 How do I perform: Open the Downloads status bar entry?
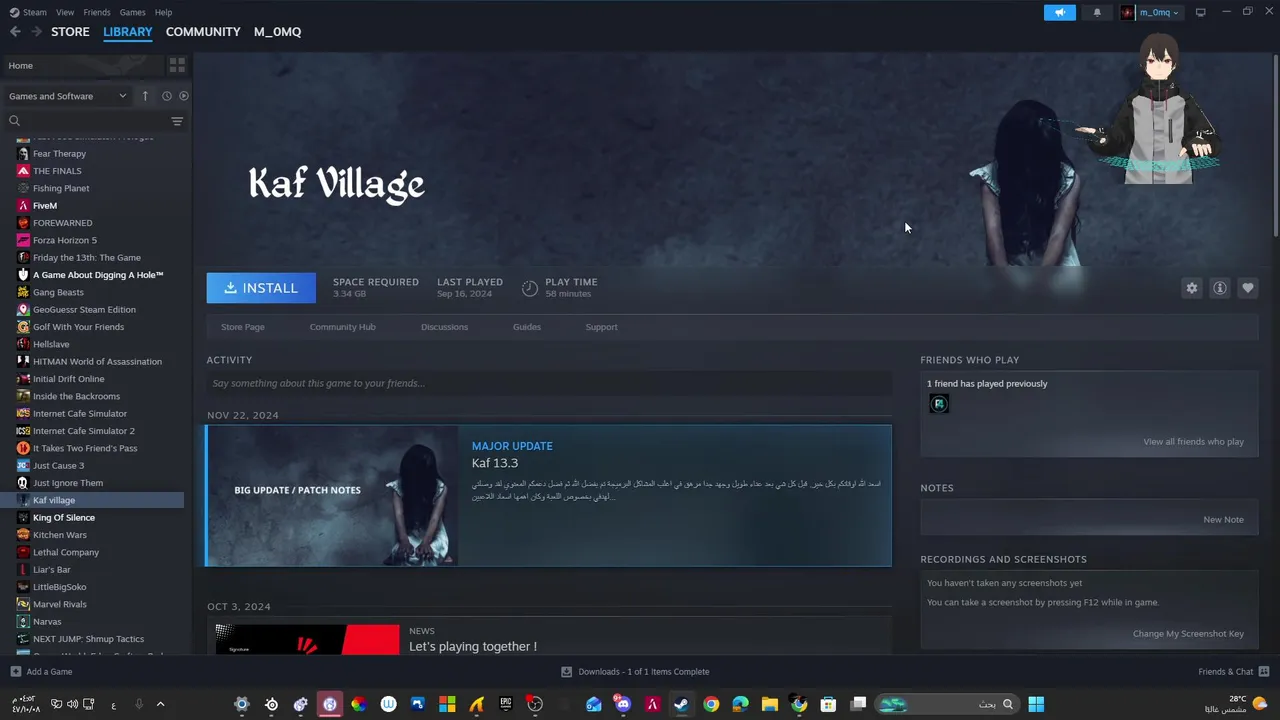point(635,672)
